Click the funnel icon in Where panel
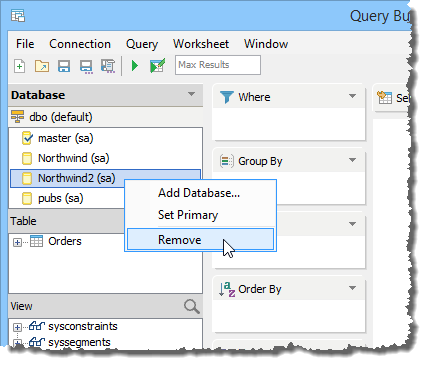This screenshot has width=428, height=365. (x=227, y=97)
